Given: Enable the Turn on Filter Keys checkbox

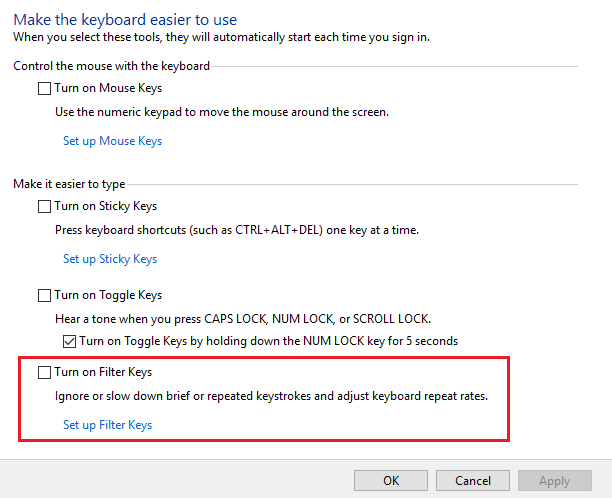Looking at the screenshot, I should pos(44,373).
